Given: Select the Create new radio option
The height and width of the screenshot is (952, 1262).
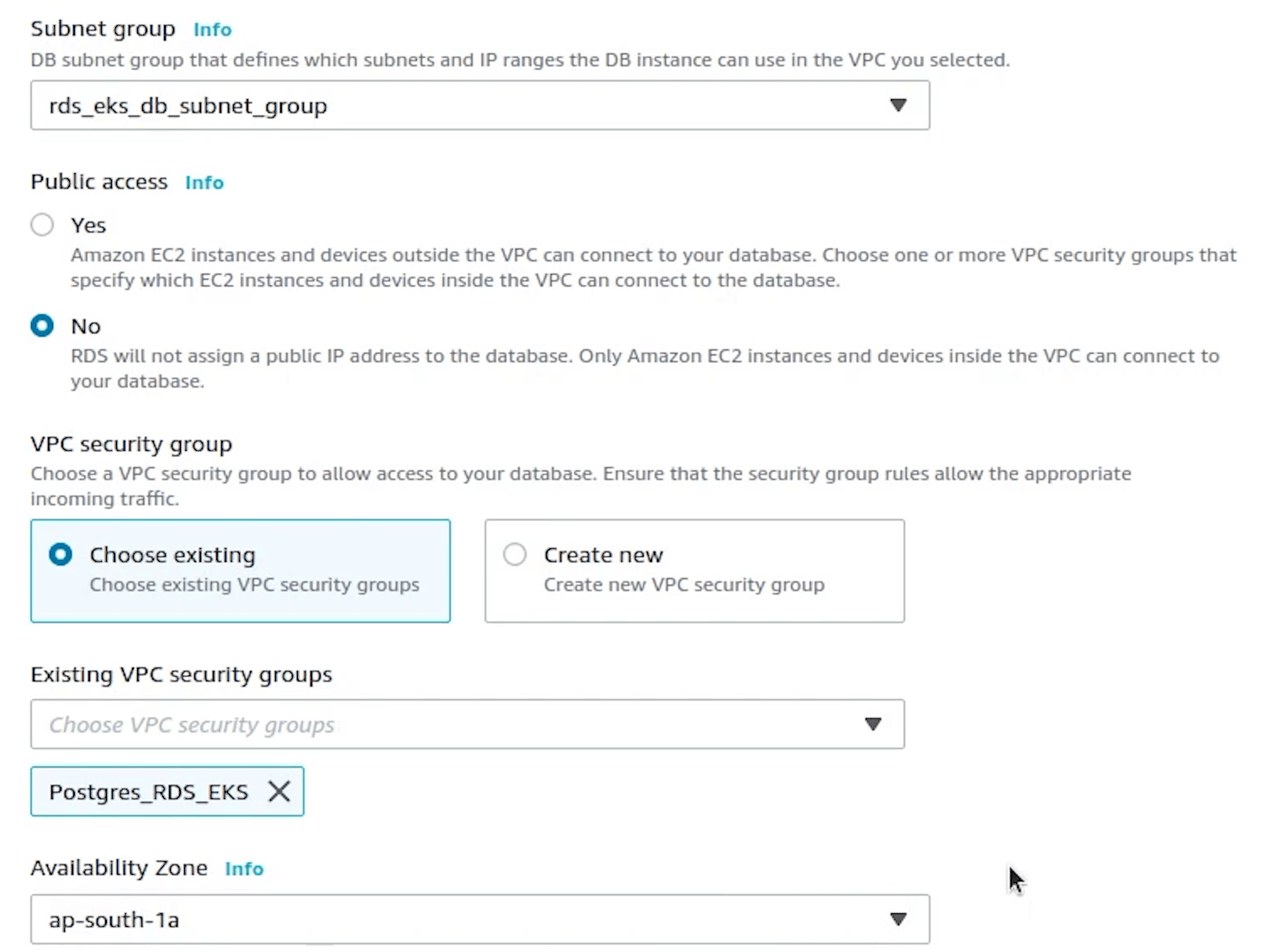Looking at the screenshot, I should [x=515, y=554].
